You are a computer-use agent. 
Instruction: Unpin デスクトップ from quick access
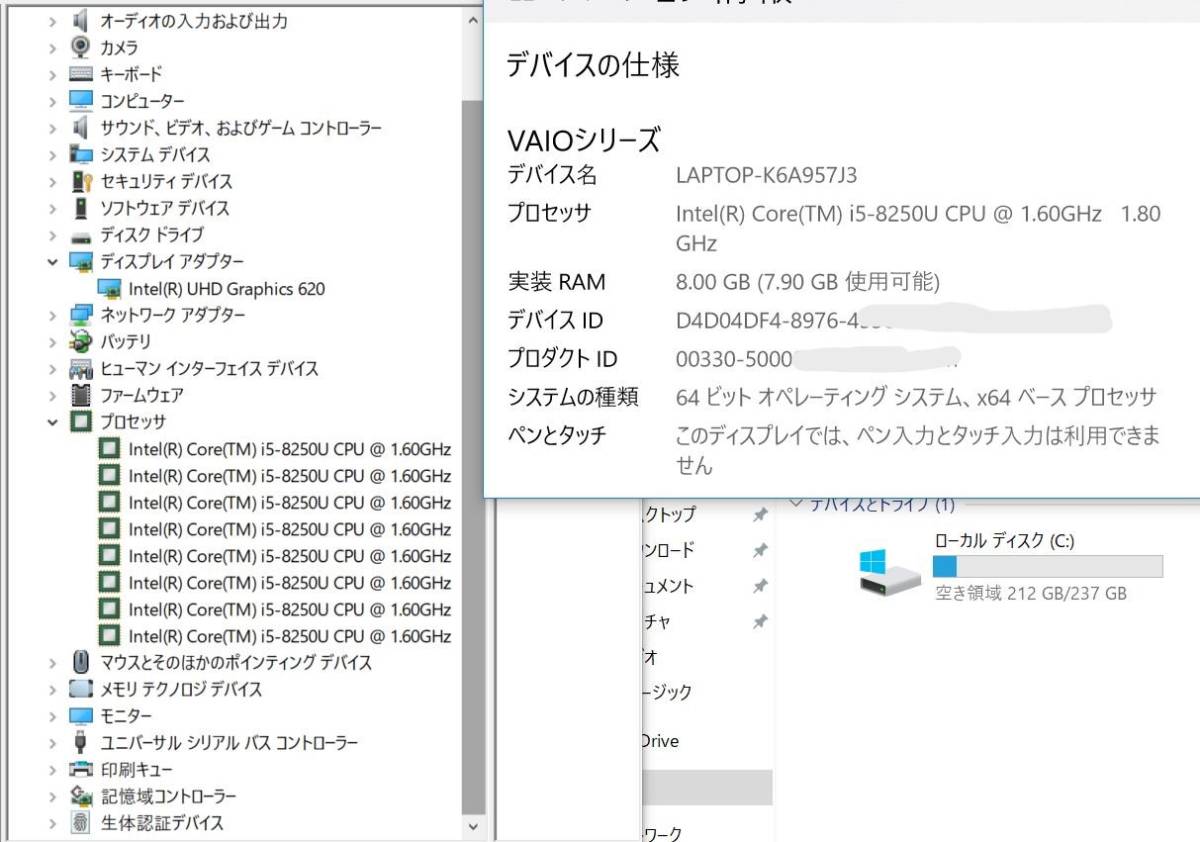760,515
